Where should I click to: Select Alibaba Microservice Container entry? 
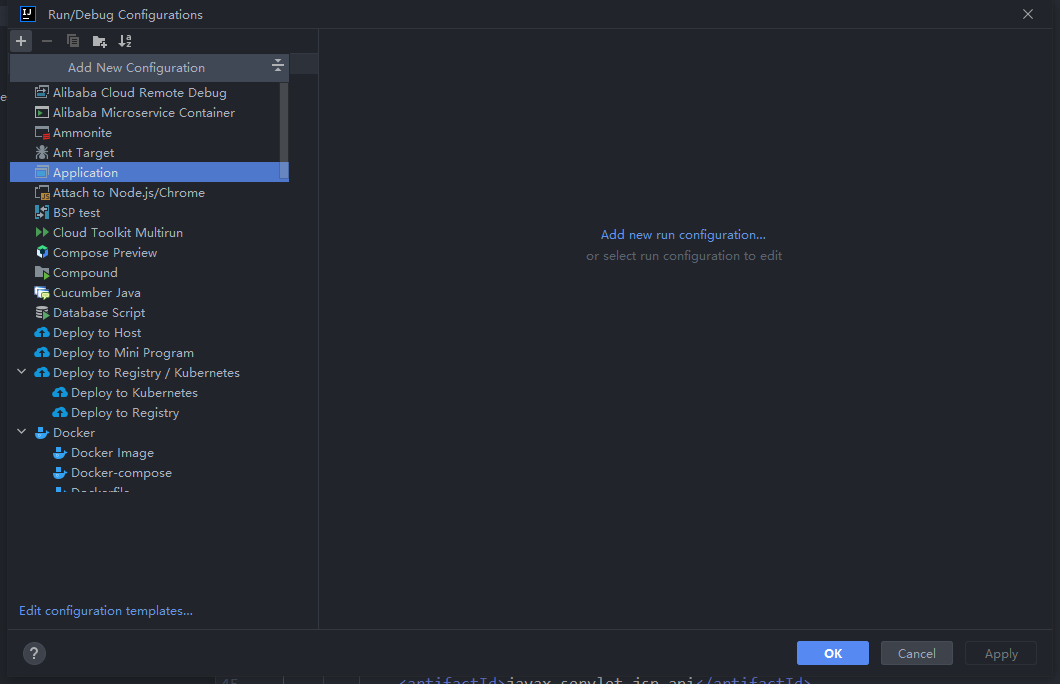pyautogui.click(x=145, y=112)
